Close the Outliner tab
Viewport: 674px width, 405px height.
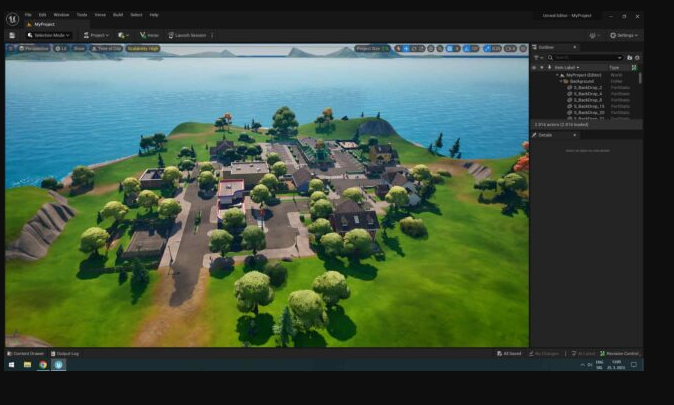[x=575, y=47]
